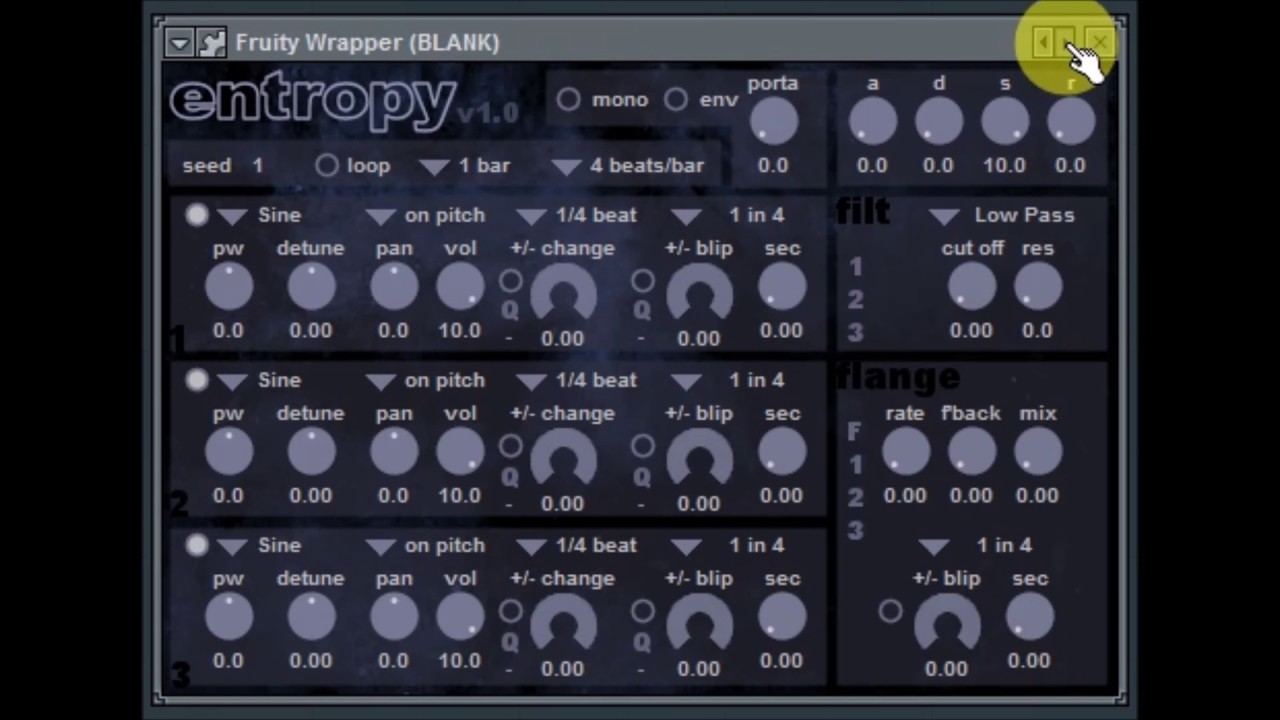Image resolution: width=1280 pixels, height=720 pixels.
Task: Toggle oscillator 1 blip Q radio
Action: (x=643, y=281)
